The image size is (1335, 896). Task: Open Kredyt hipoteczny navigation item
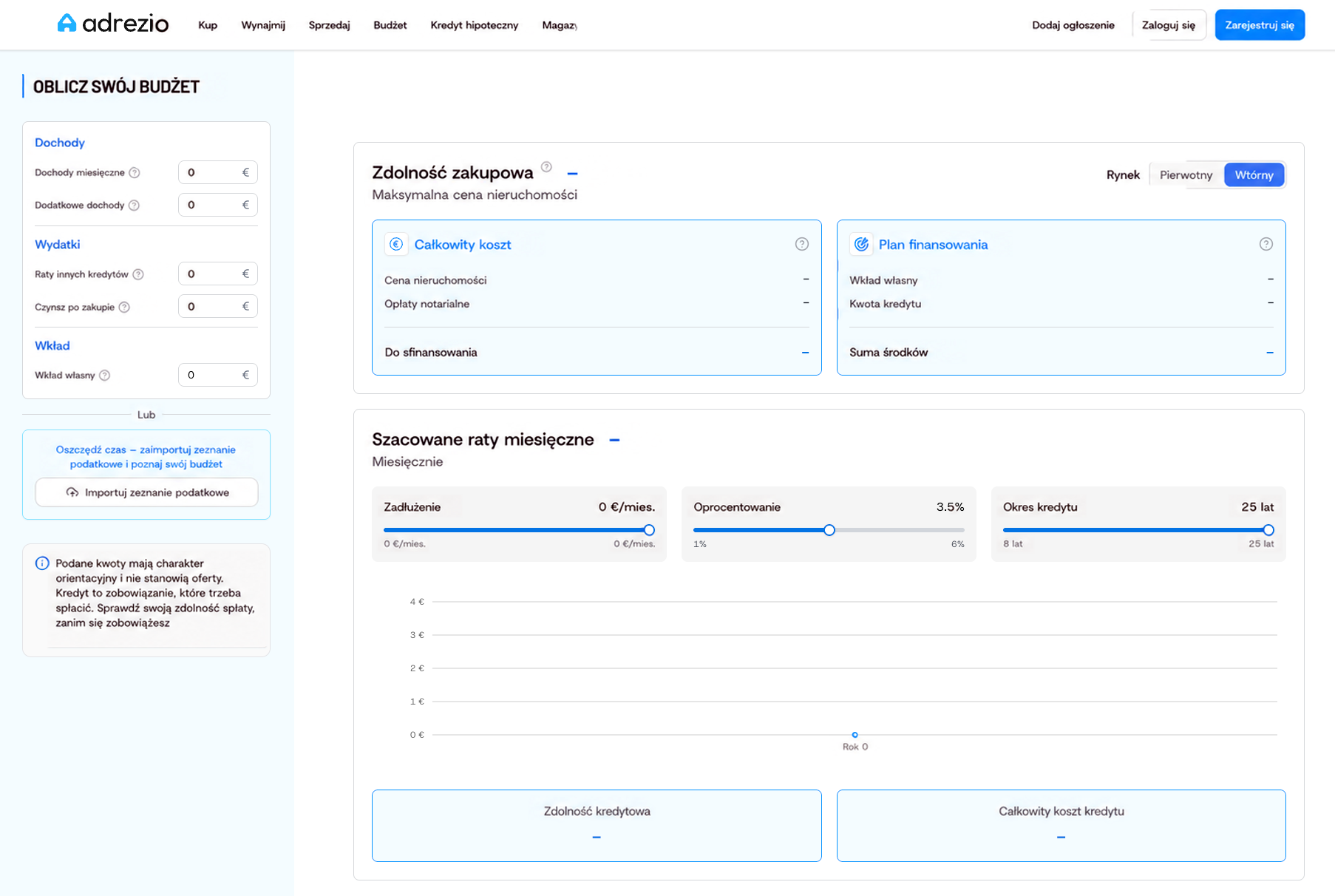475,25
